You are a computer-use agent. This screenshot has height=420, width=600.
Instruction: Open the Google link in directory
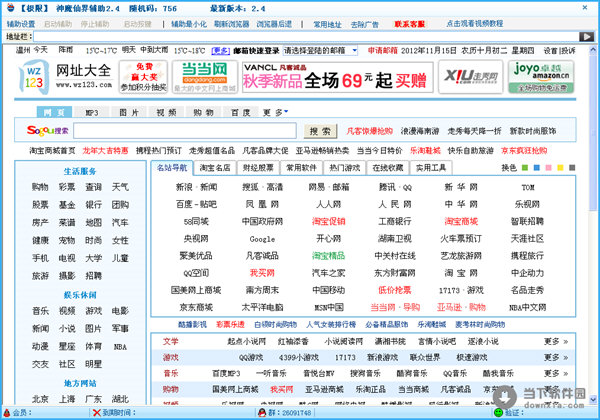click(262, 239)
